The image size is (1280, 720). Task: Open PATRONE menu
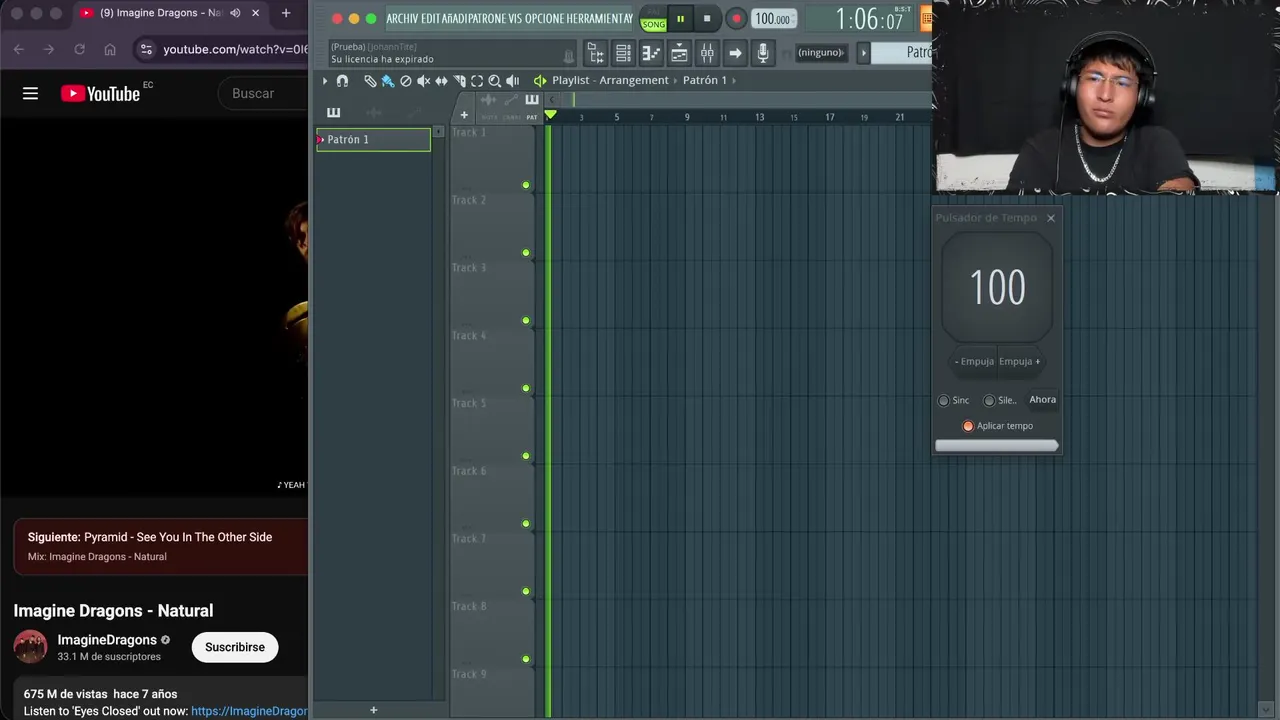[x=487, y=19]
